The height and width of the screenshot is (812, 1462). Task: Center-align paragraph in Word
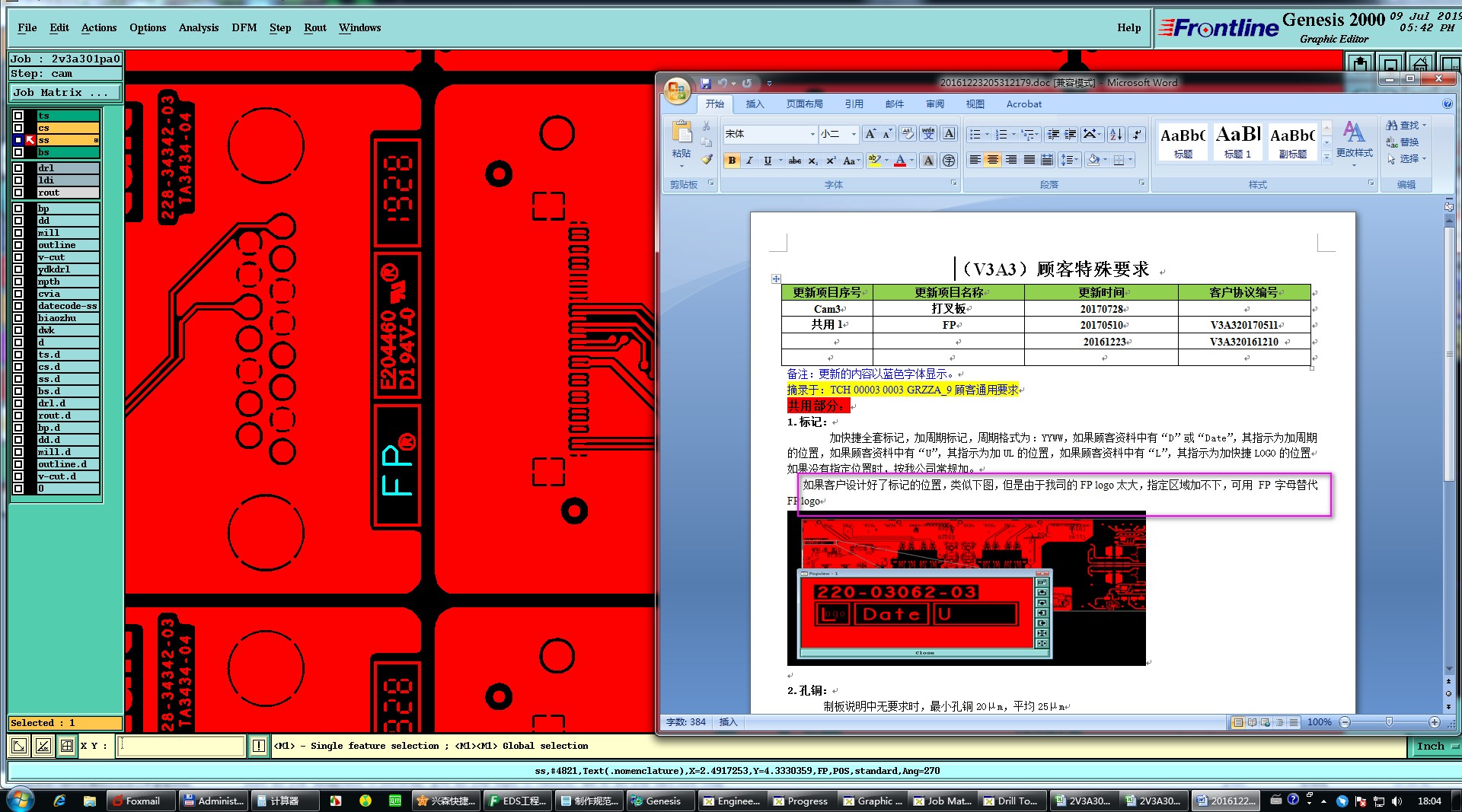point(993,160)
